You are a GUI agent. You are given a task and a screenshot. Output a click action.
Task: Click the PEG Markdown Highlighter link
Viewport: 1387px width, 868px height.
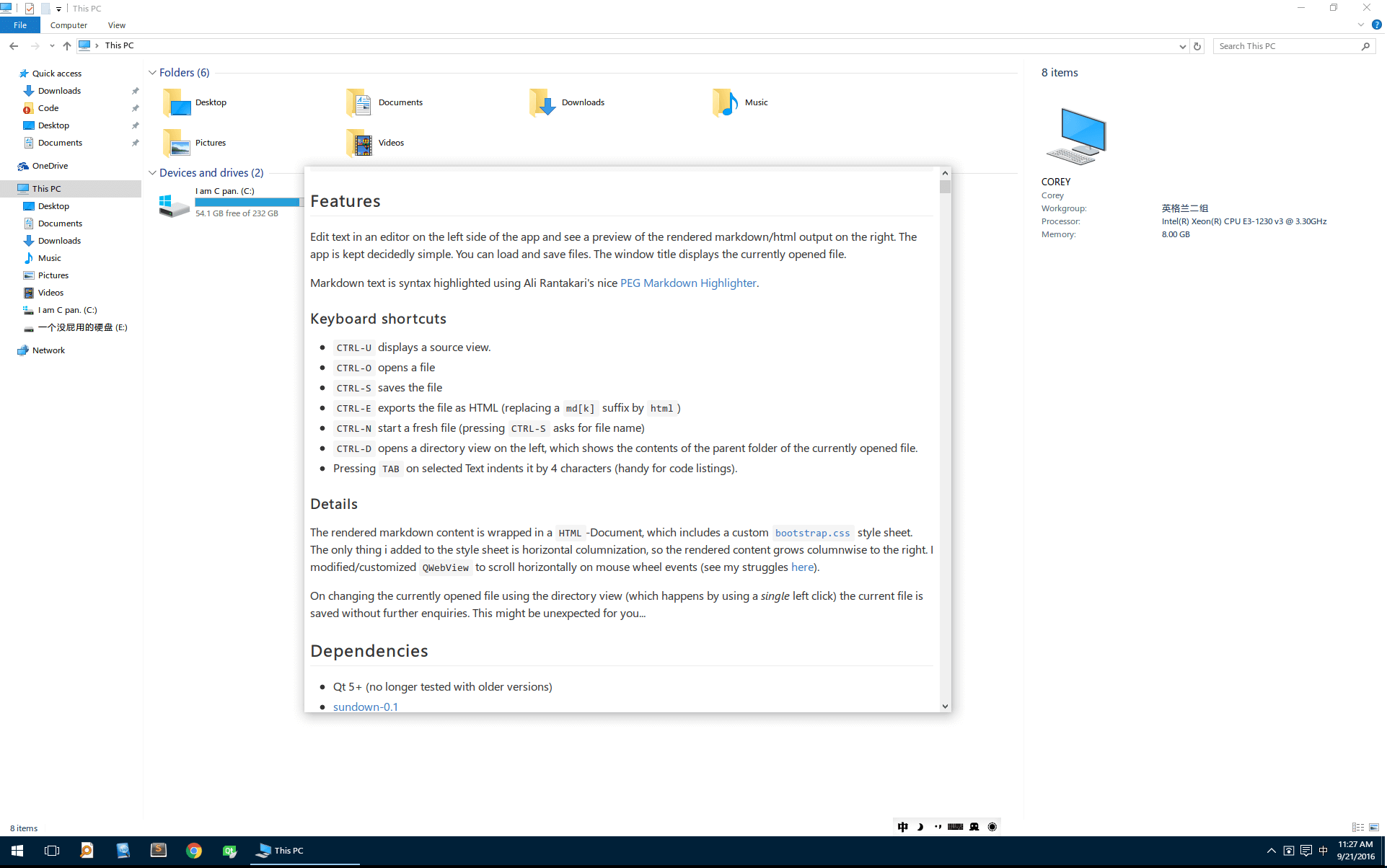point(688,283)
